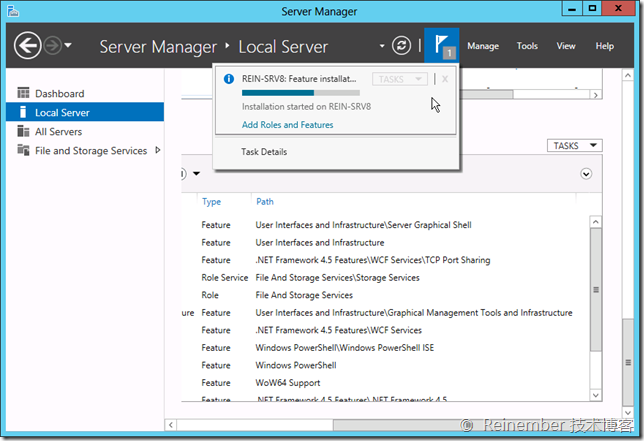Click the blue info icon in the notification

[229, 78]
